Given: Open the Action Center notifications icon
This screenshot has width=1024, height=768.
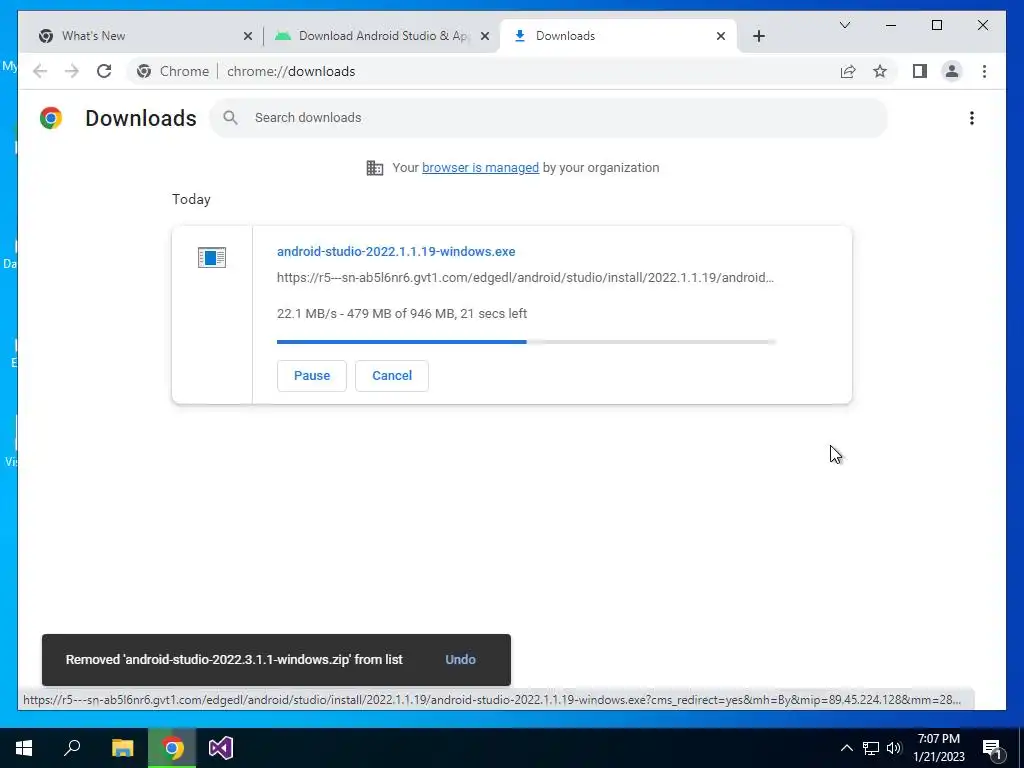Looking at the screenshot, I should [992, 748].
